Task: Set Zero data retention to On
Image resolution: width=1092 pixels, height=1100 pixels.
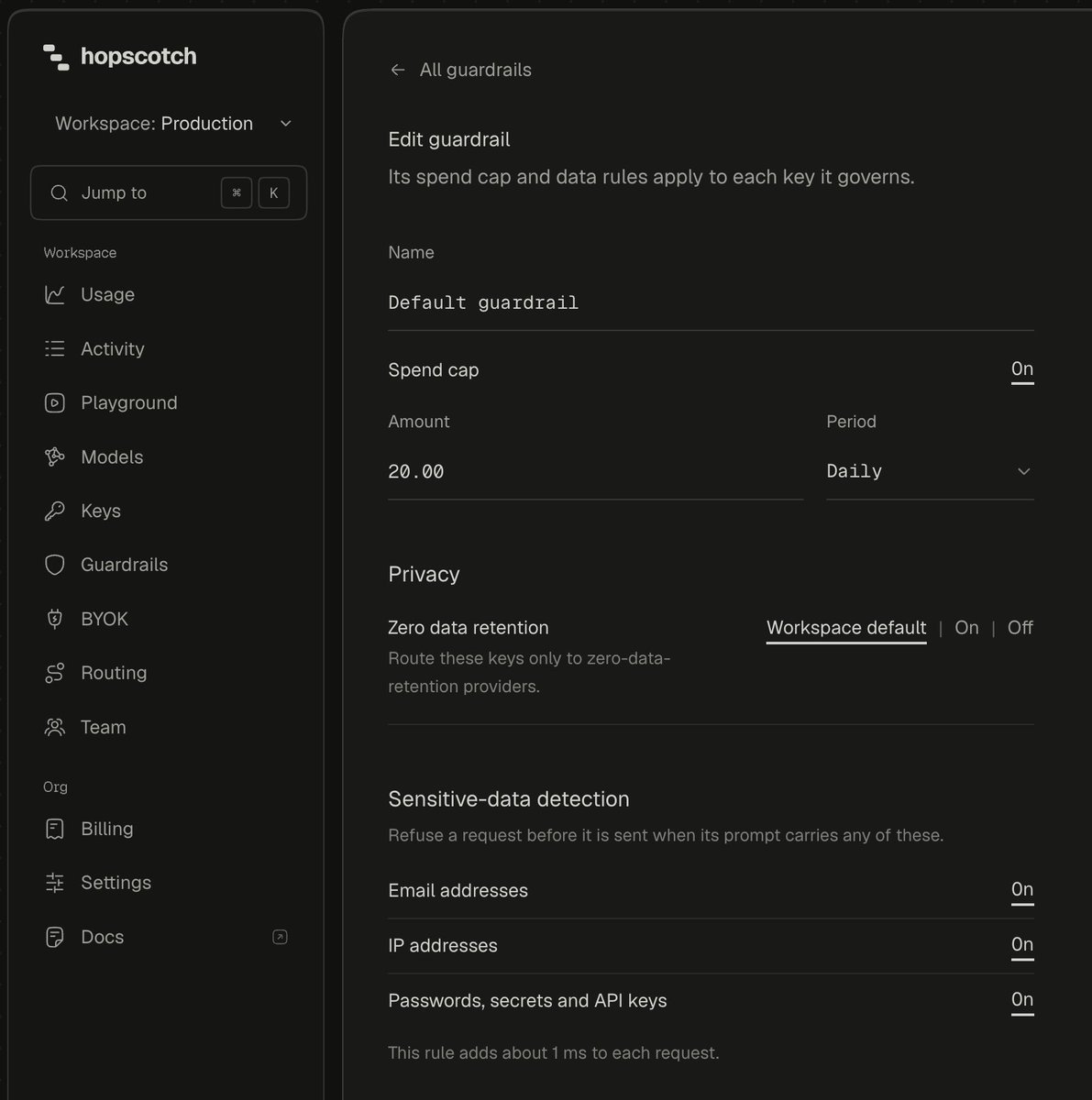Action: point(966,628)
